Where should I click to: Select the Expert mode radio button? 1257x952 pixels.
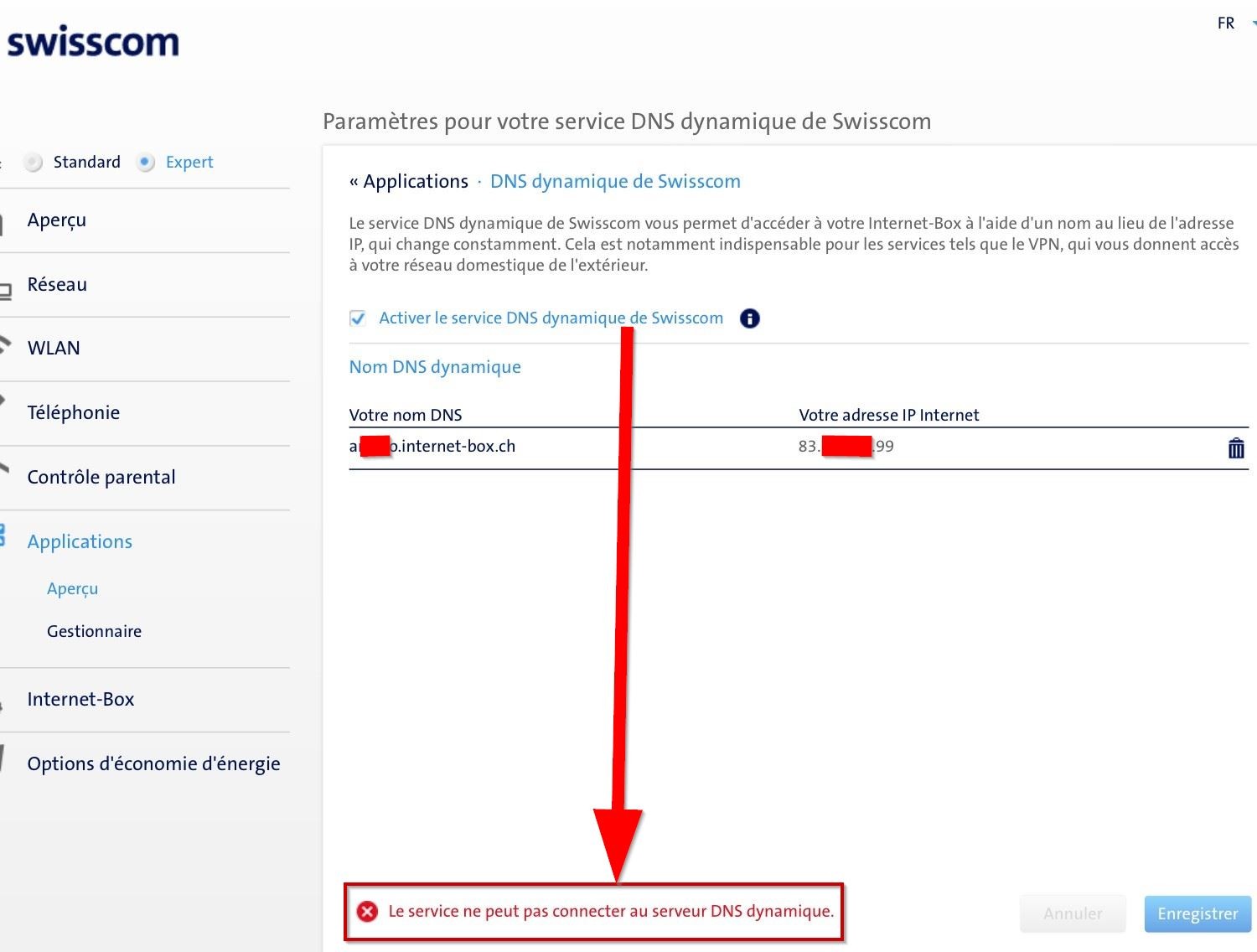tap(146, 163)
